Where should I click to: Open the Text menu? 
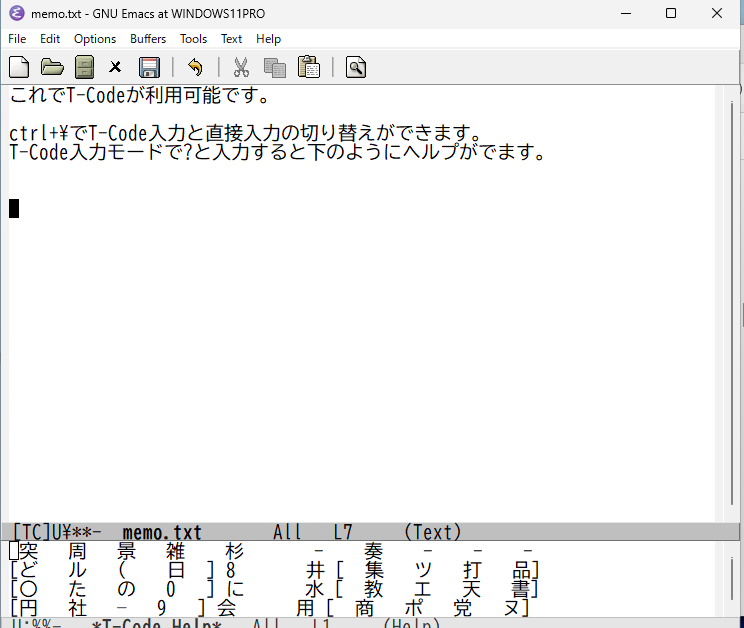(x=231, y=39)
